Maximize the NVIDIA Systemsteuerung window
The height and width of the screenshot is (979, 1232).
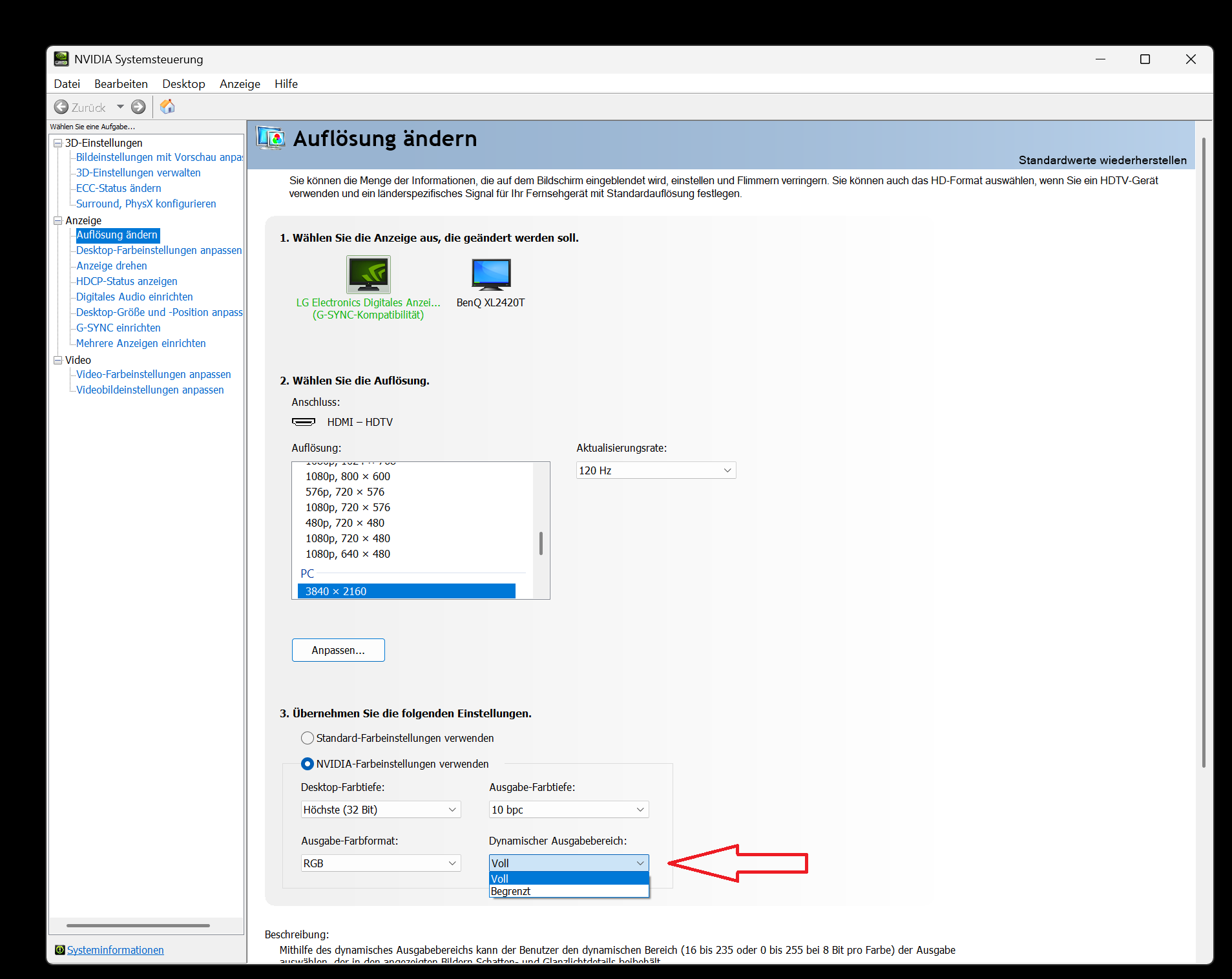[1145, 59]
